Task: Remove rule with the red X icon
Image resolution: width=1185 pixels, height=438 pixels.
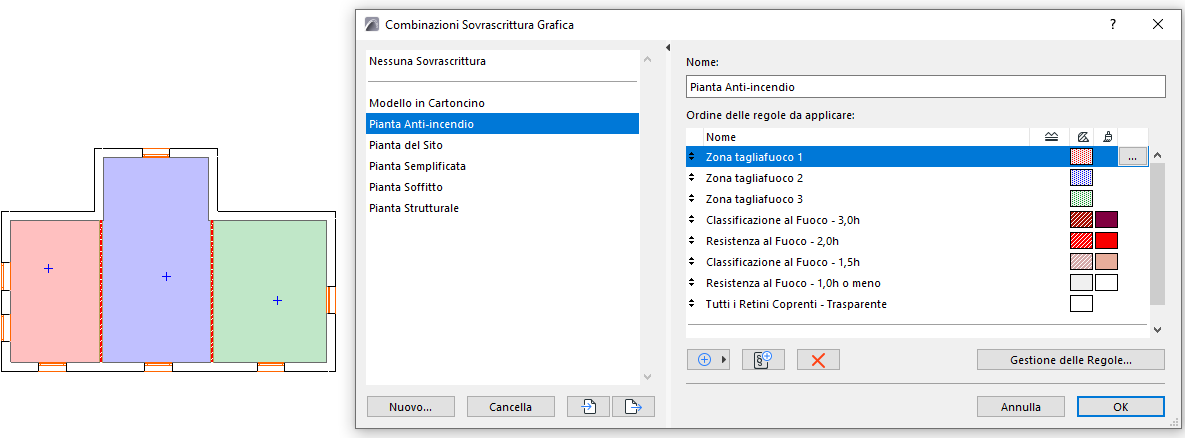Action: point(818,360)
